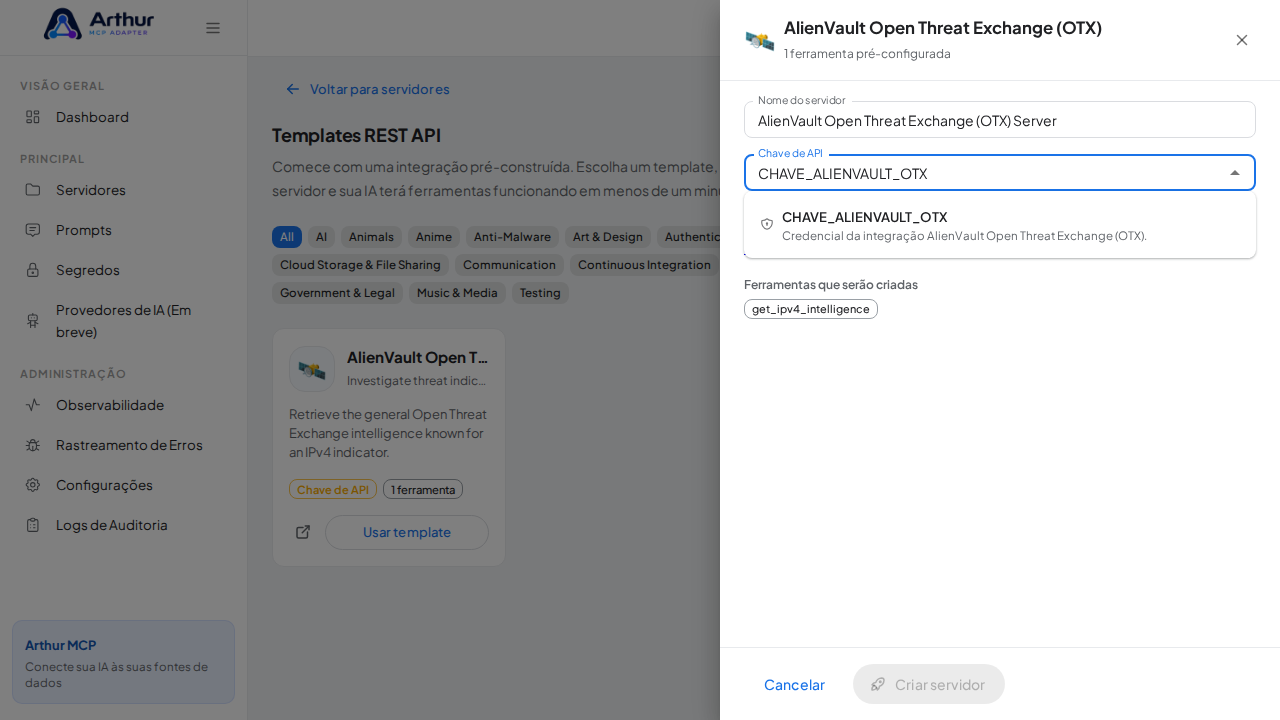The image size is (1280, 720).
Task: Edit the Nome do servidor field
Action: click(1000, 120)
